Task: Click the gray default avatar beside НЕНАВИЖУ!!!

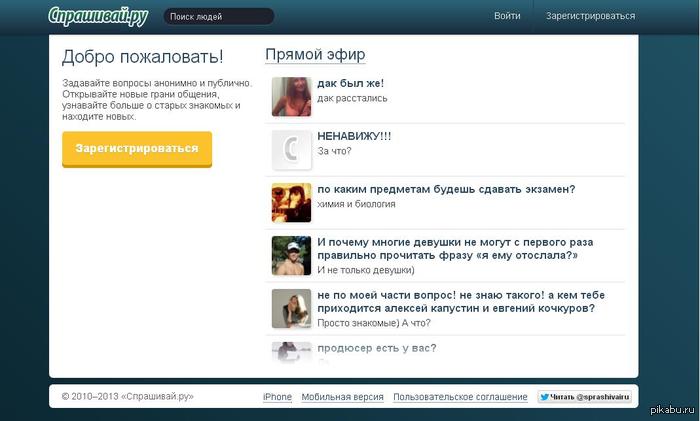Action: pyautogui.click(x=291, y=150)
